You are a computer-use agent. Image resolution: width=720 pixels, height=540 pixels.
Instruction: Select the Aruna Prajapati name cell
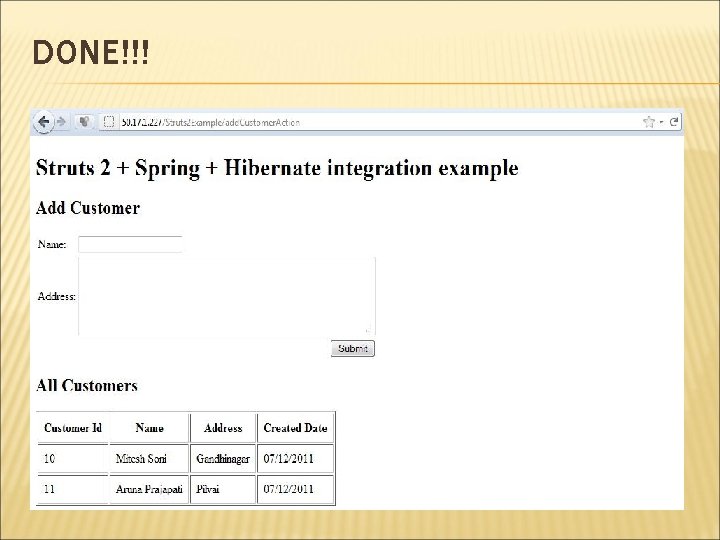tap(149, 489)
